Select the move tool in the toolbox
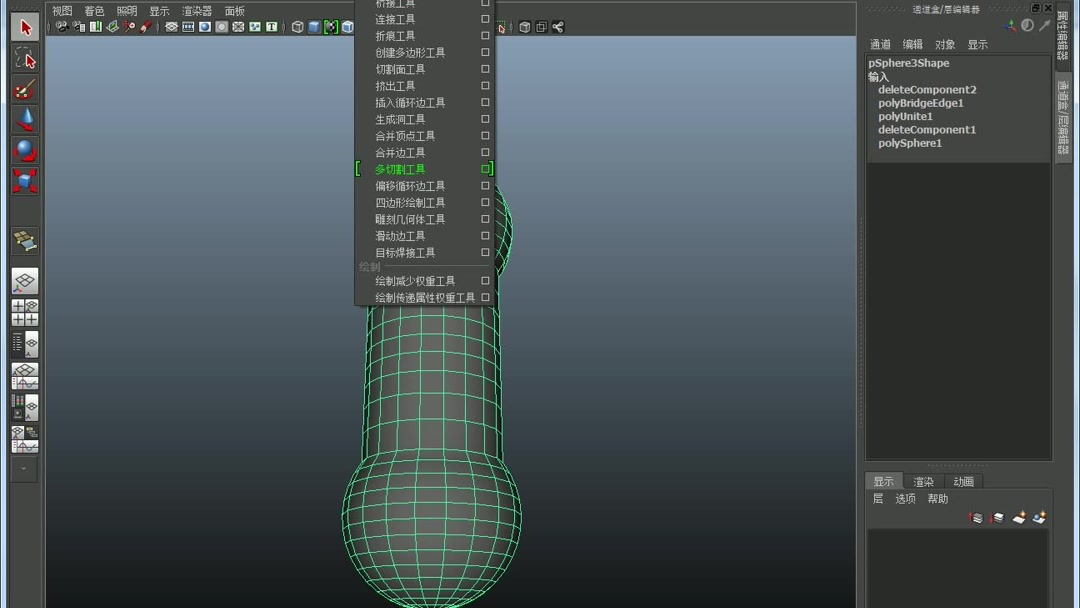This screenshot has width=1080, height=608. tap(24, 120)
